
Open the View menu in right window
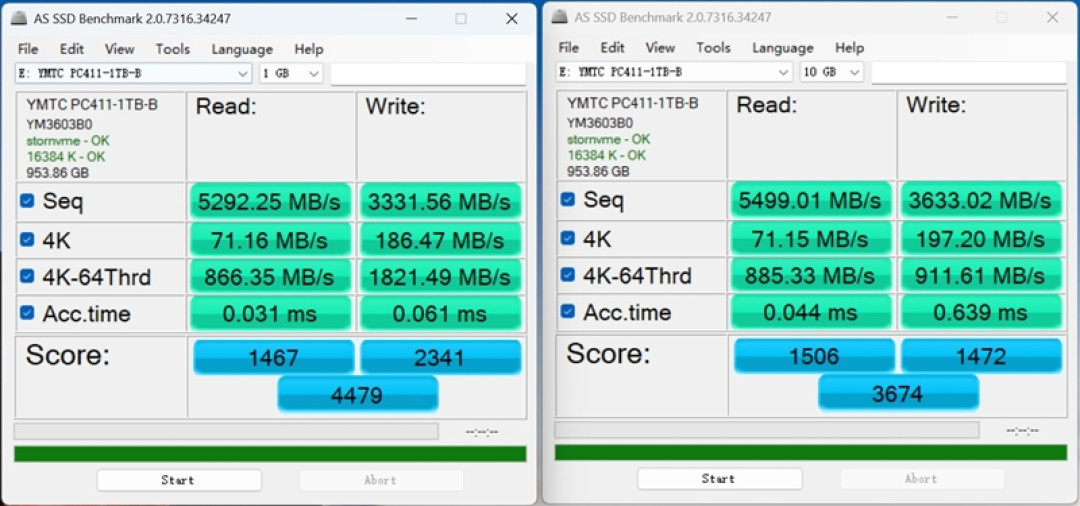(661, 48)
